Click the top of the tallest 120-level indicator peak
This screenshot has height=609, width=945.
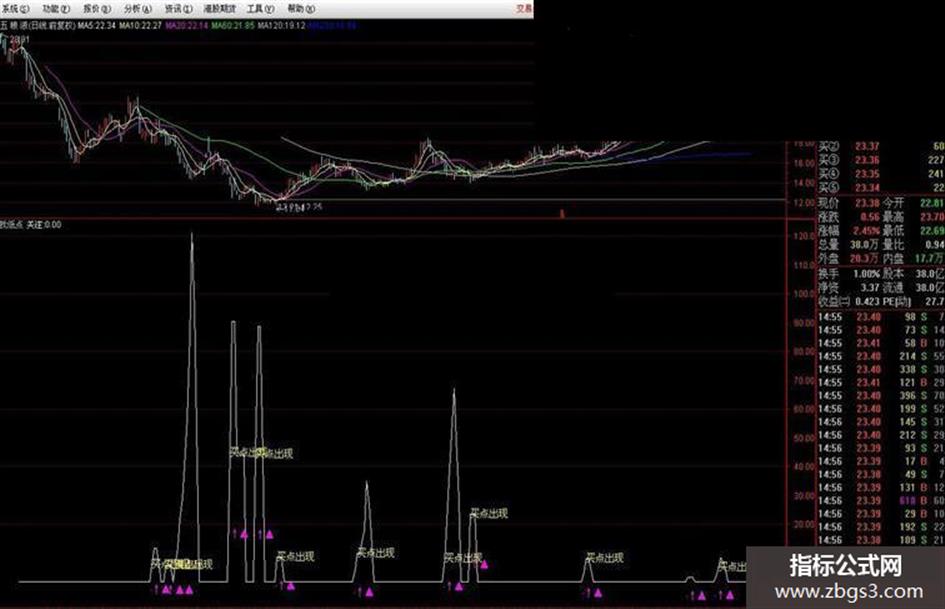pyautogui.click(x=192, y=235)
